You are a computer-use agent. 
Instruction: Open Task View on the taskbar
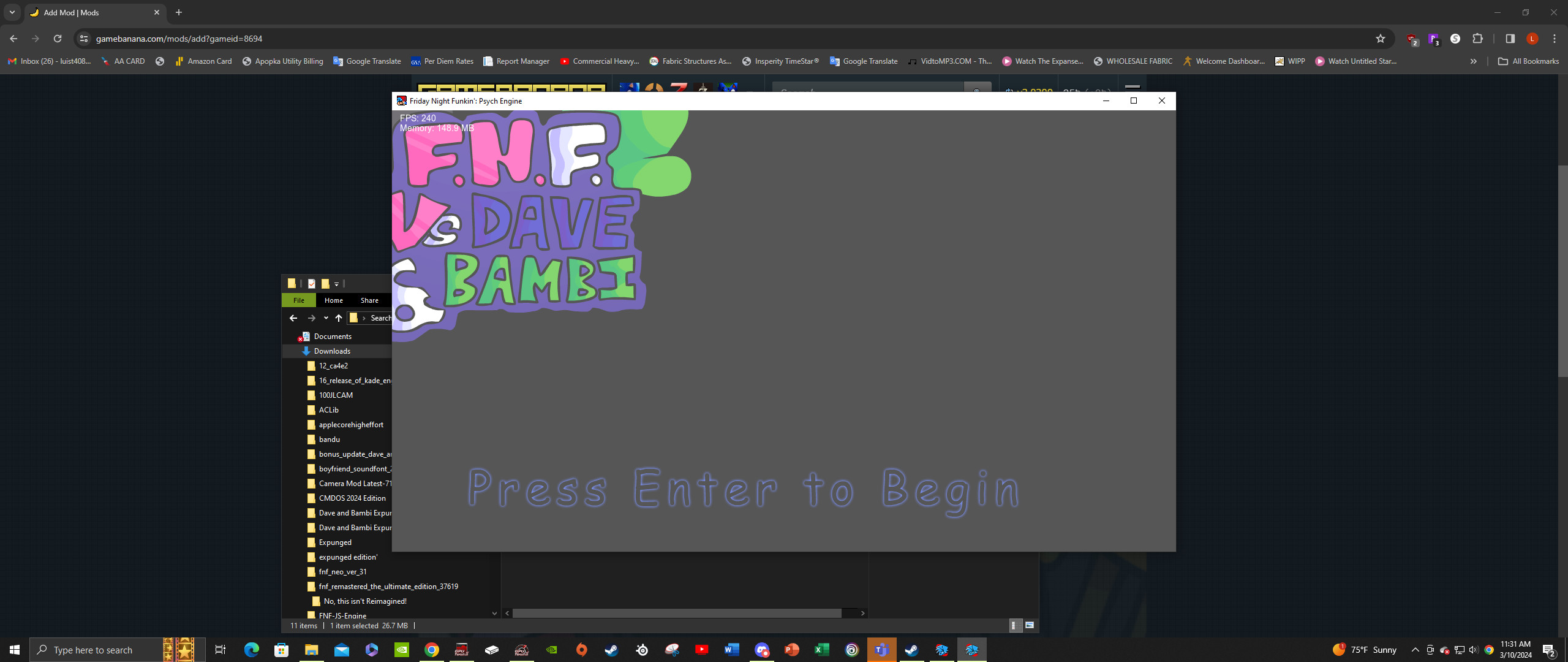coord(221,650)
